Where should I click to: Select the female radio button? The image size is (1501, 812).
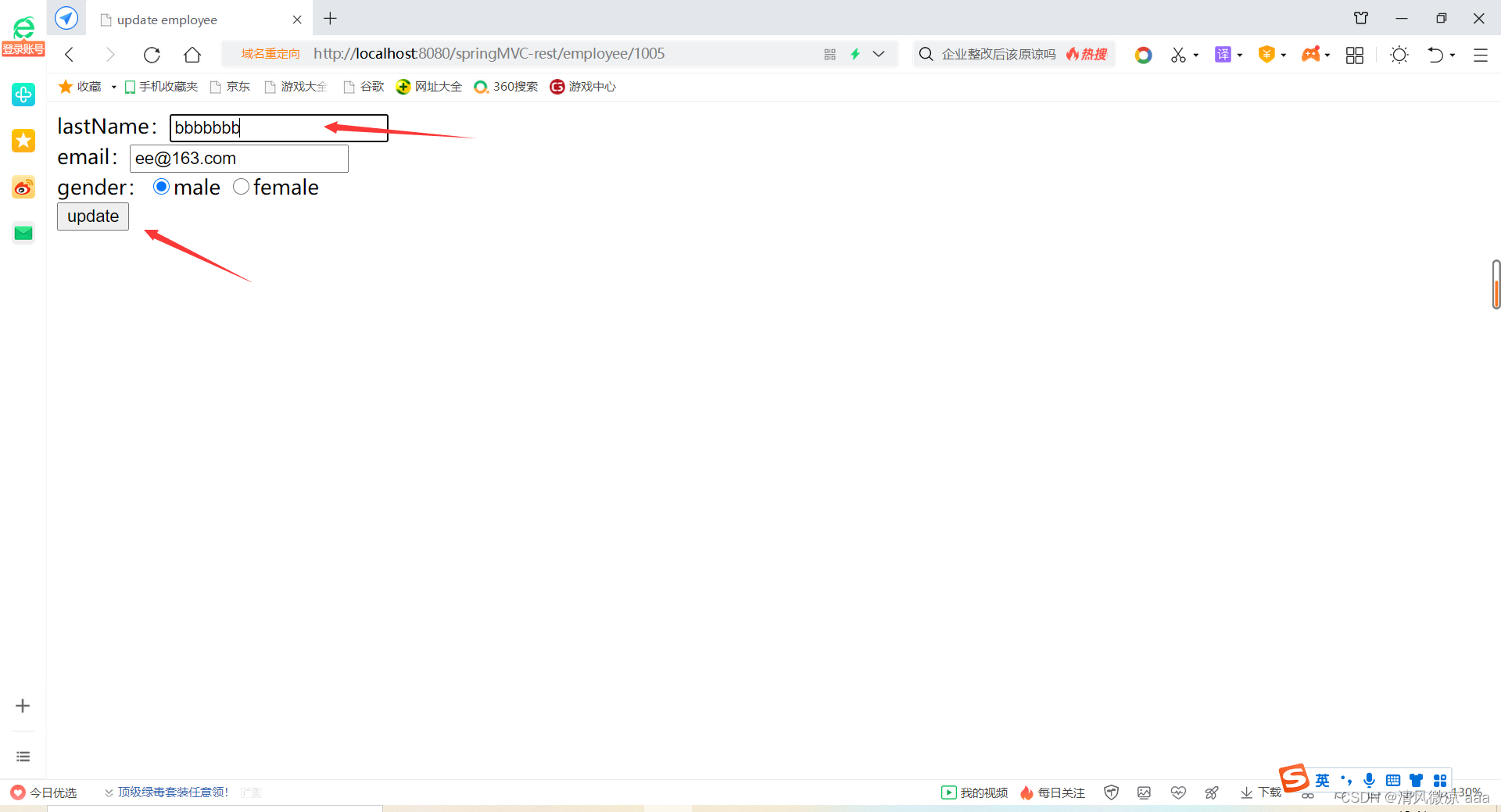[x=241, y=187]
